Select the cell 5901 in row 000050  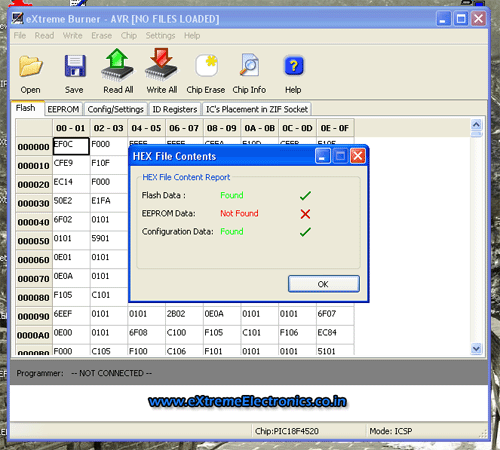(x=109, y=240)
